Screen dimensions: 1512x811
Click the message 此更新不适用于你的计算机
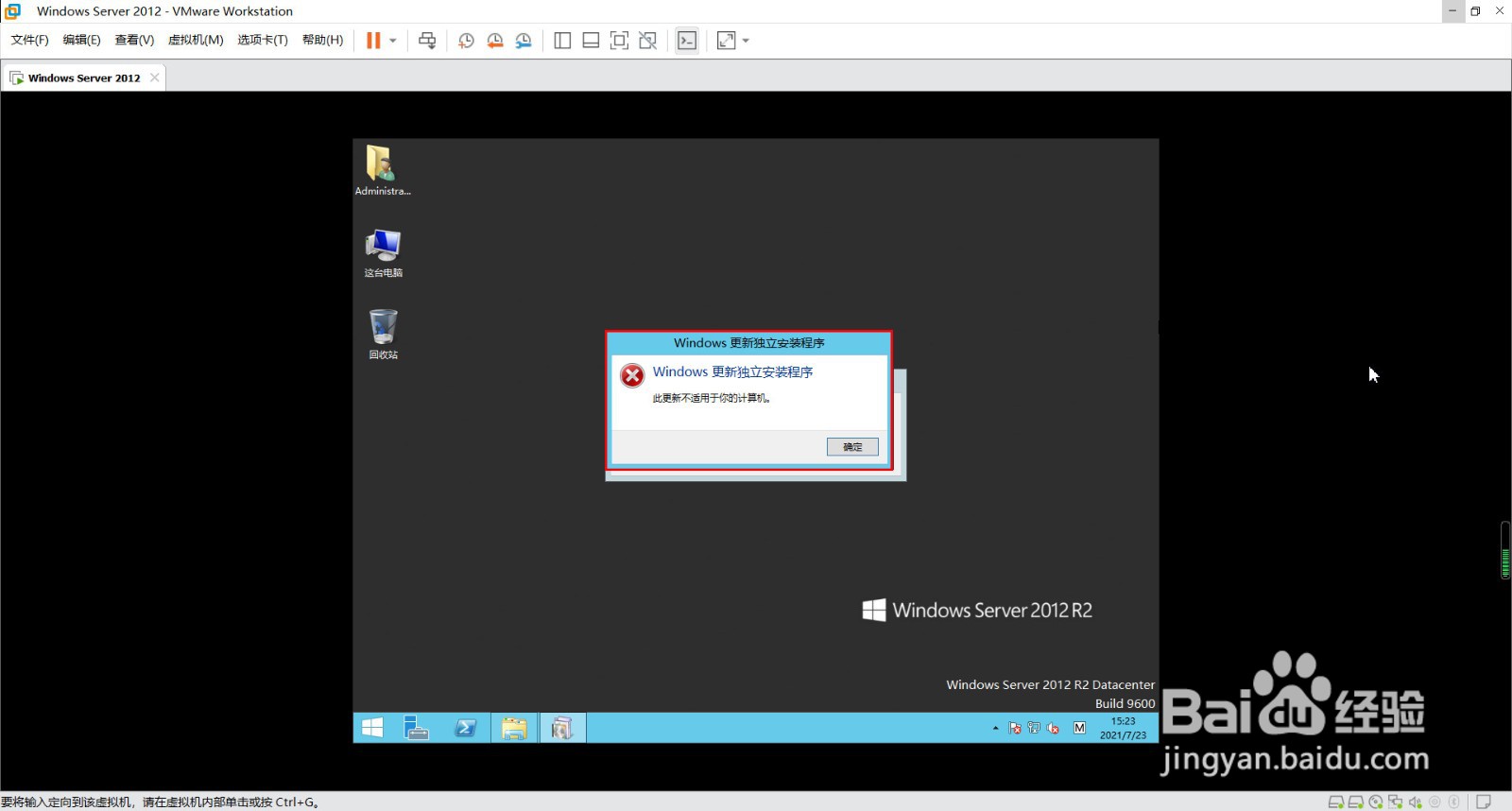[712, 398]
